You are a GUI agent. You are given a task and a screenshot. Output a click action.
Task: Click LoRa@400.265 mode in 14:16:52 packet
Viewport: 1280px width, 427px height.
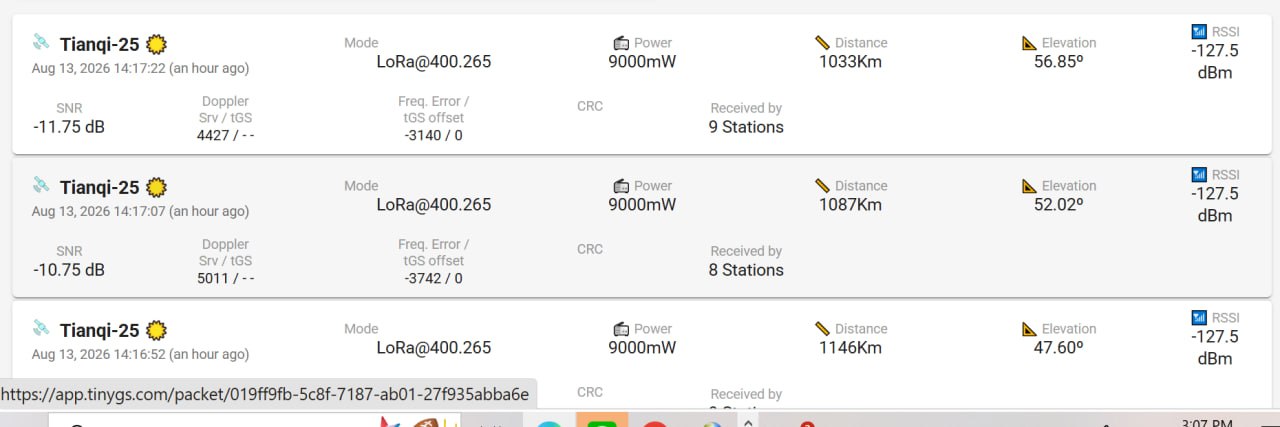(434, 348)
